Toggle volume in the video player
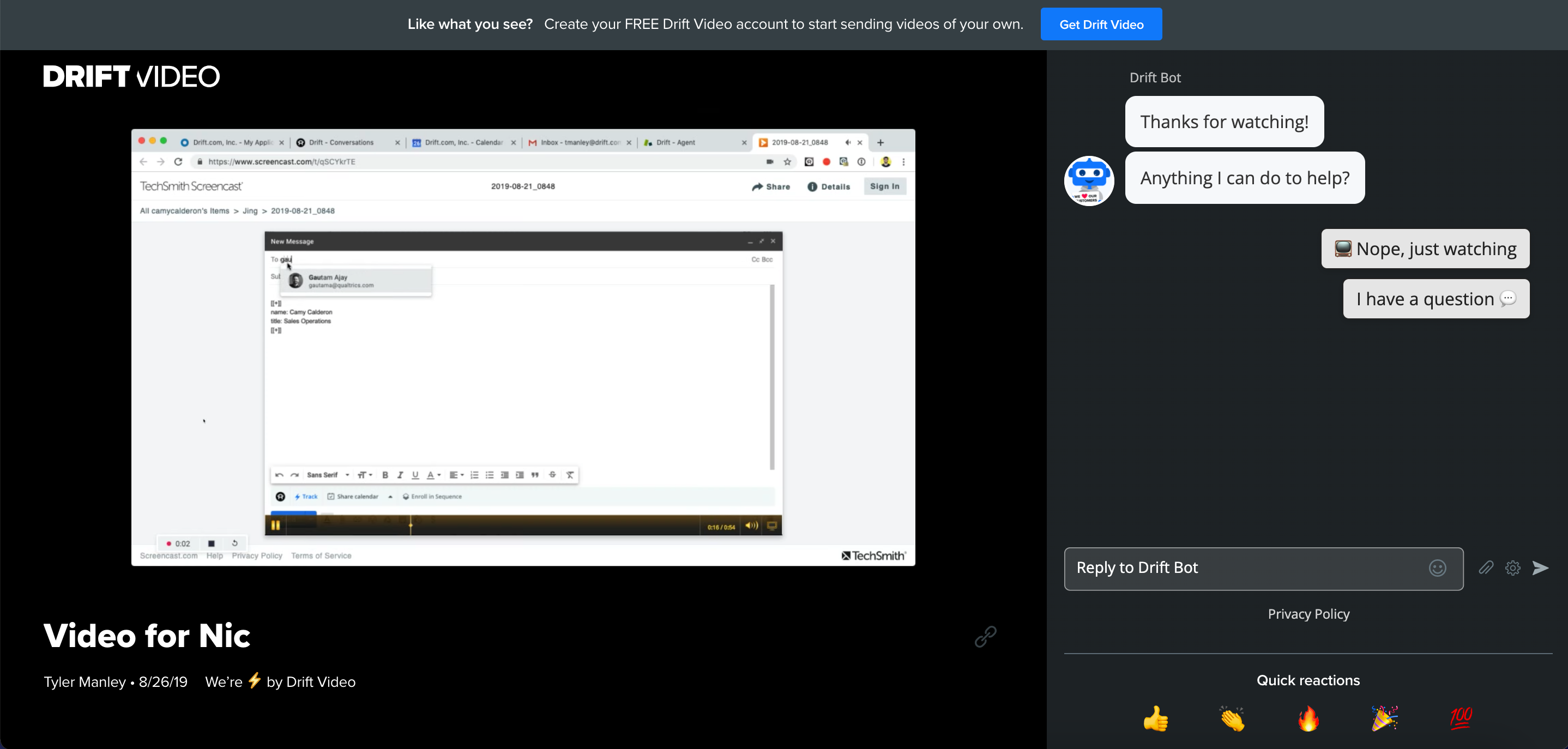 (751, 525)
